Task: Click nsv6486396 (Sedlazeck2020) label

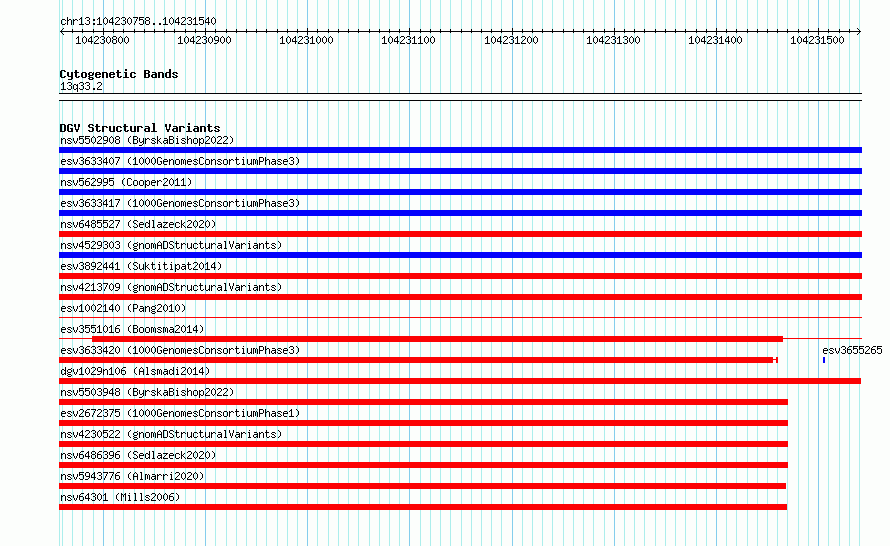Action: [138, 455]
